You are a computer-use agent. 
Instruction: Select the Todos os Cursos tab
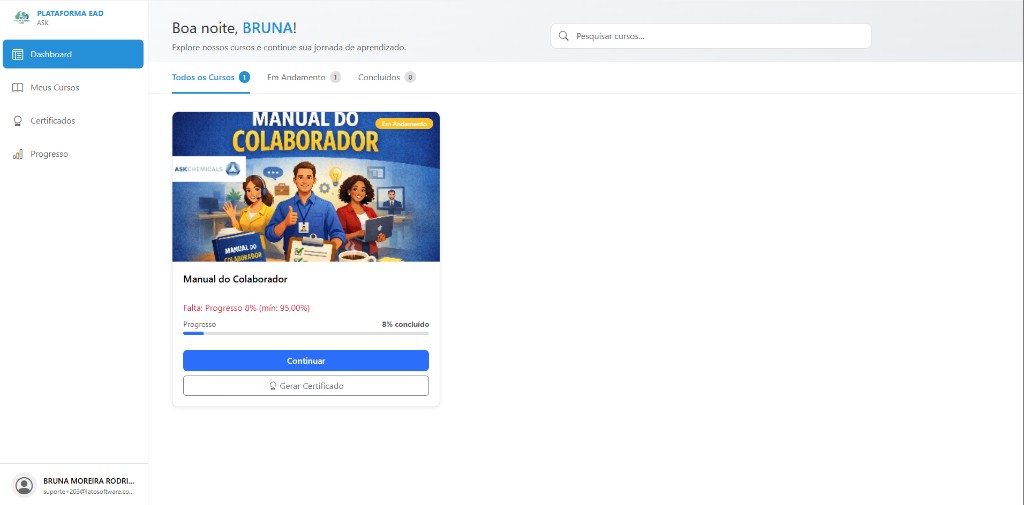coord(211,77)
